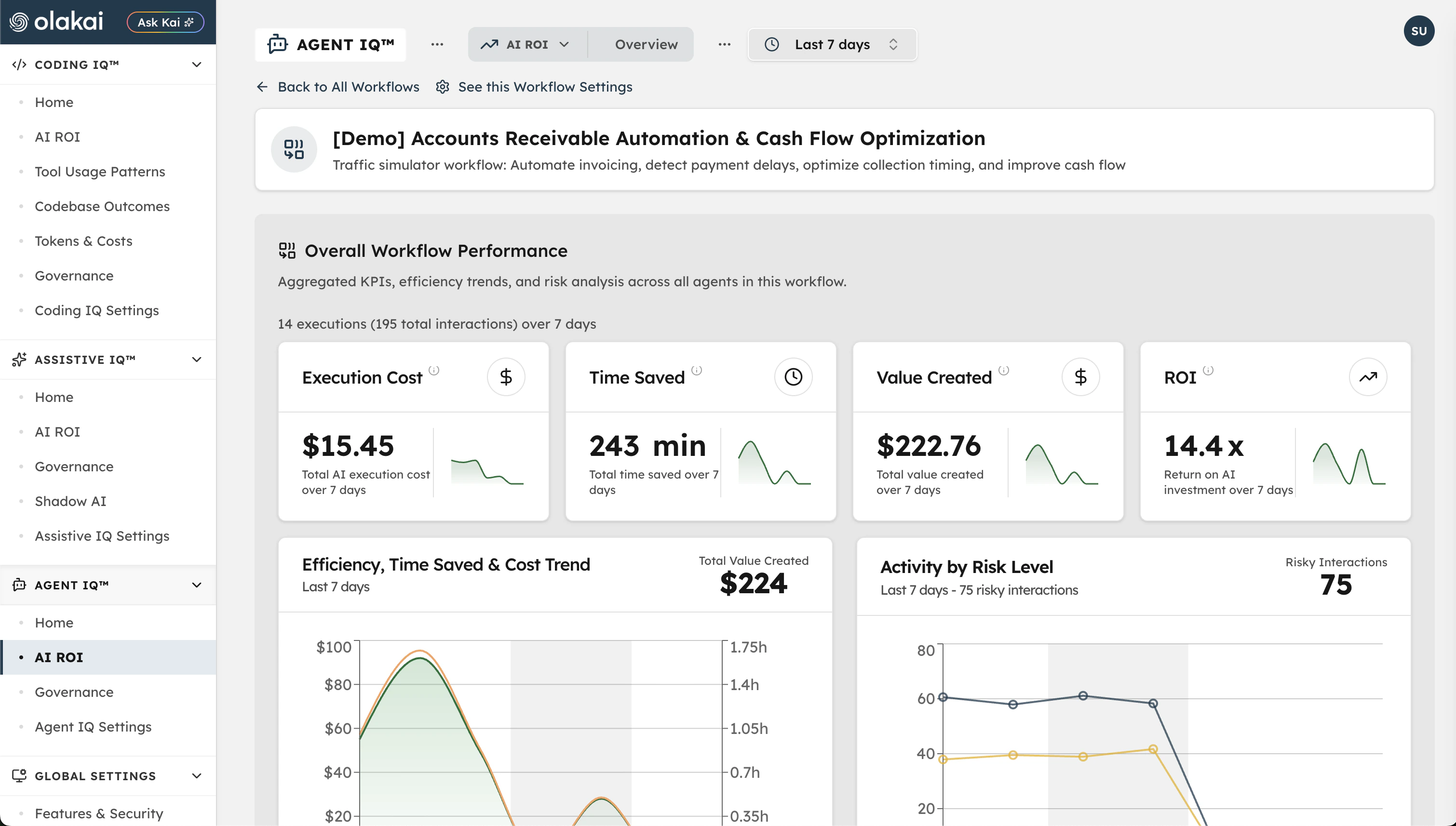Open Governance under Coding IQ
Image resolution: width=1456 pixels, height=826 pixels.
[74, 276]
